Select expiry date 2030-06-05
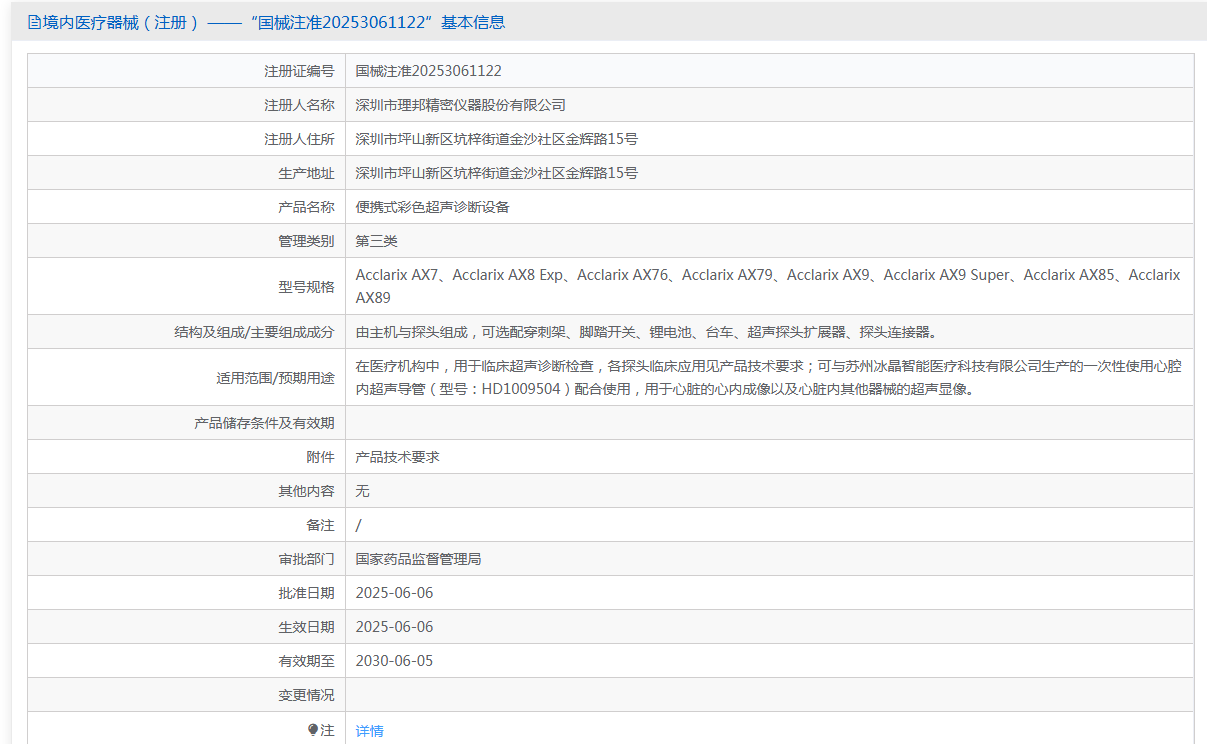Screen dimensions: 1207x744 394,661
